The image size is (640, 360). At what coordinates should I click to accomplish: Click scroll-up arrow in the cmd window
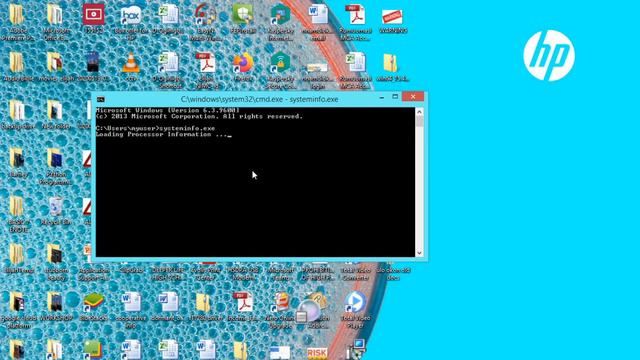pyautogui.click(x=419, y=112)
